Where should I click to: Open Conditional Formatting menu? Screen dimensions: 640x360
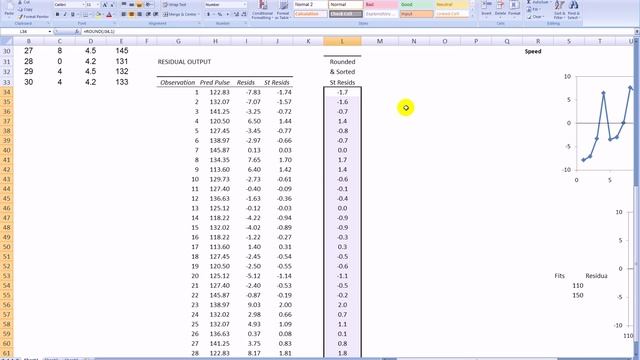[x=262, y=10]
